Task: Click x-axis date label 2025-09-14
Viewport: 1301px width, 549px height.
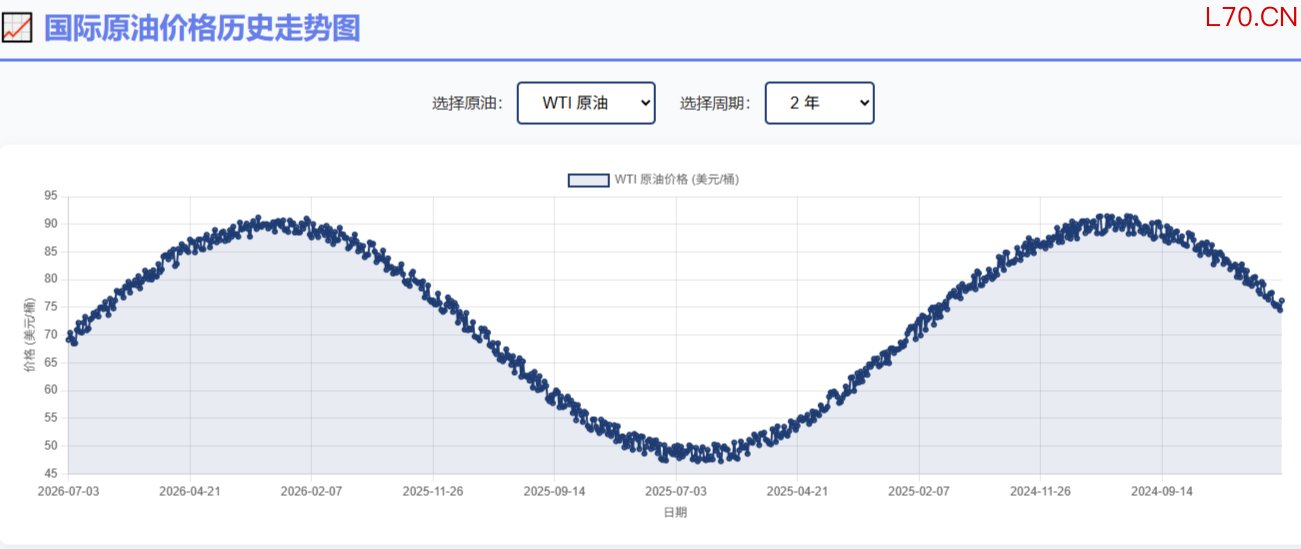Action: click(554, 492)
